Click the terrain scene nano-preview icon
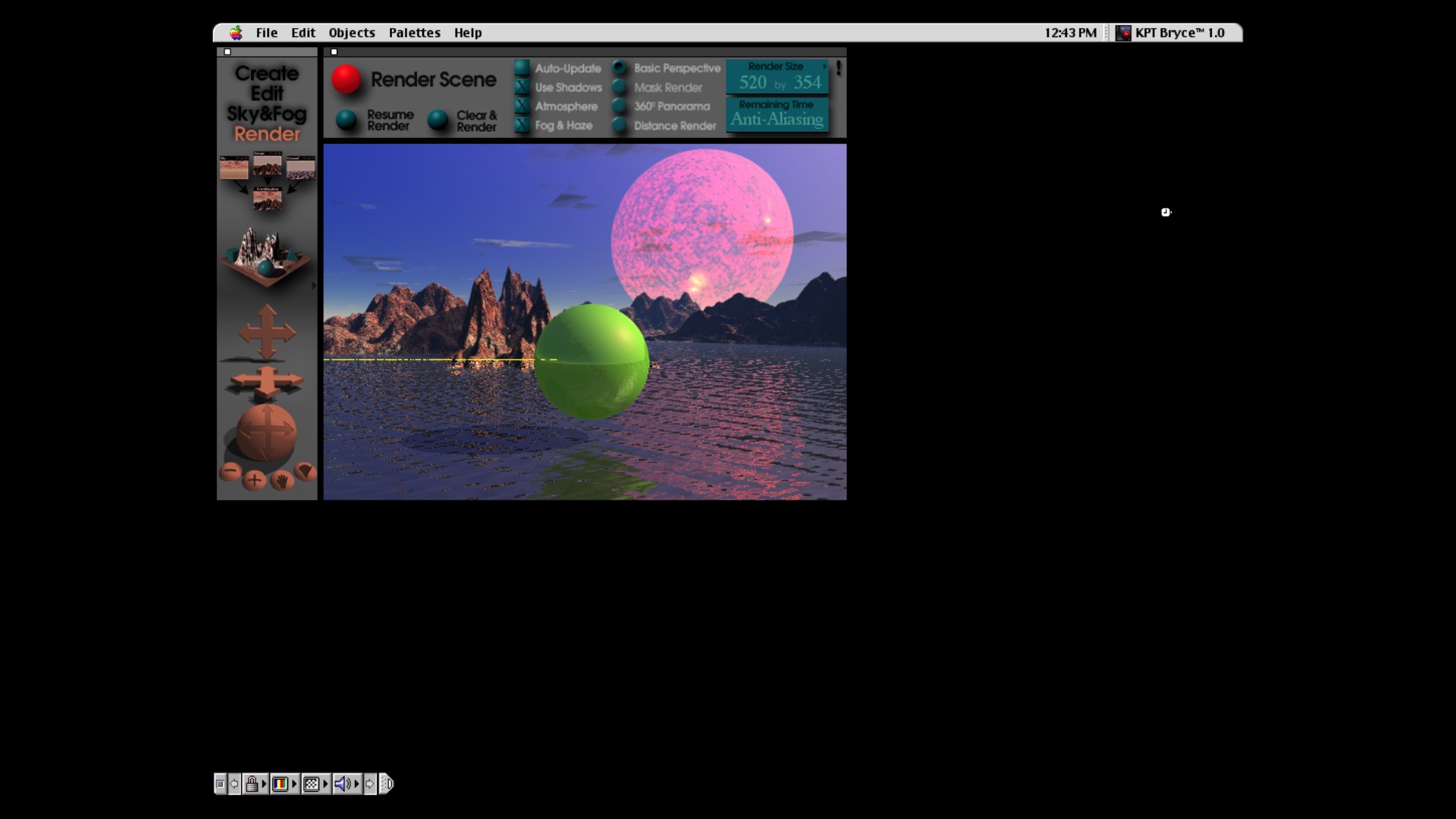The width and height of the screenshot is (1456, 819). 265,258
